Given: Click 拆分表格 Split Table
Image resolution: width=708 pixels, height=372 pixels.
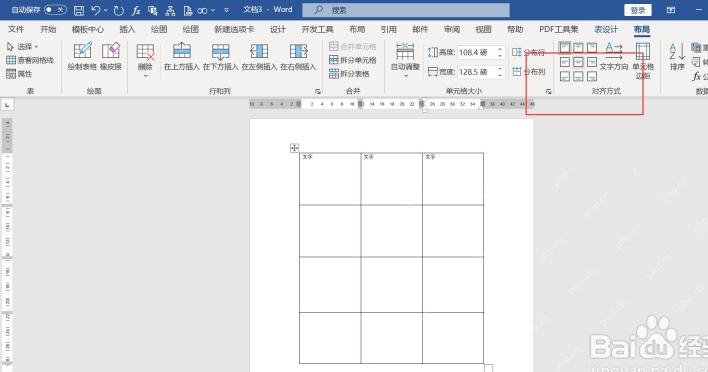Looking at the screenshot, I should 349,74.
